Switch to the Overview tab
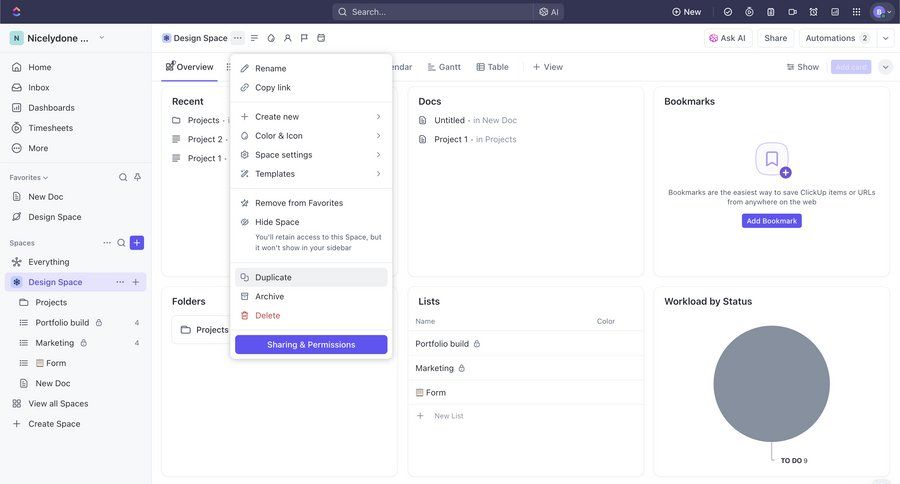The height and width of the screenshot is (484, 900). [x=189, y=67]
